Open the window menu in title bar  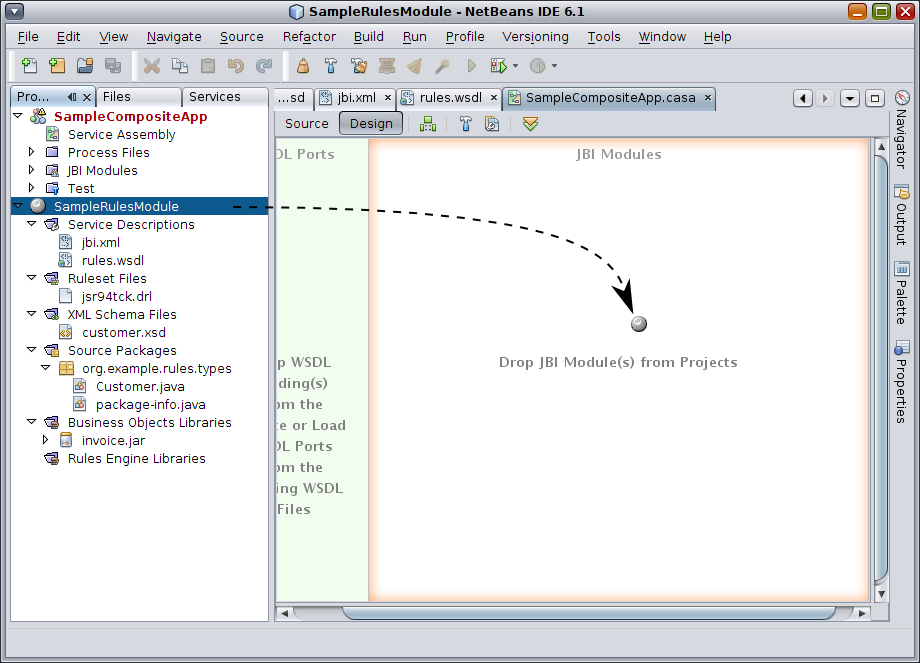[15, 11]
